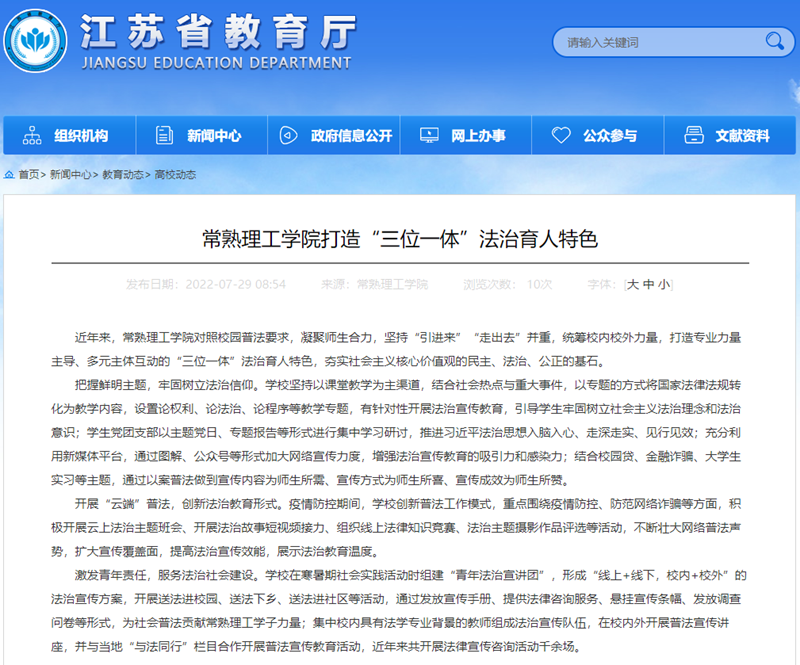Focus the 请输入关键词 search field
This screenshot has width=800, height=665.
pos(673,42)
